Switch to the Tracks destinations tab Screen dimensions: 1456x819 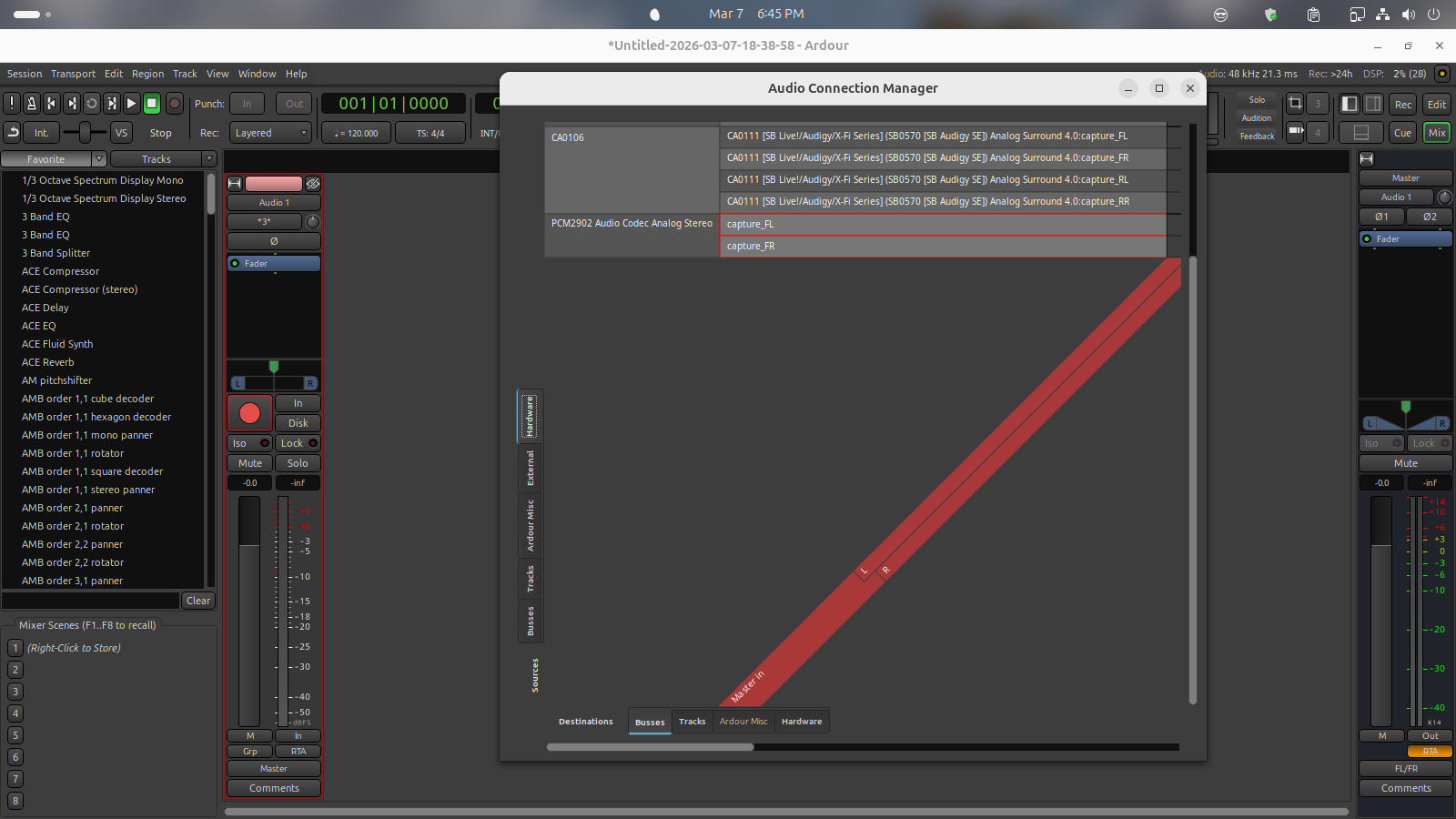(692, 722)
